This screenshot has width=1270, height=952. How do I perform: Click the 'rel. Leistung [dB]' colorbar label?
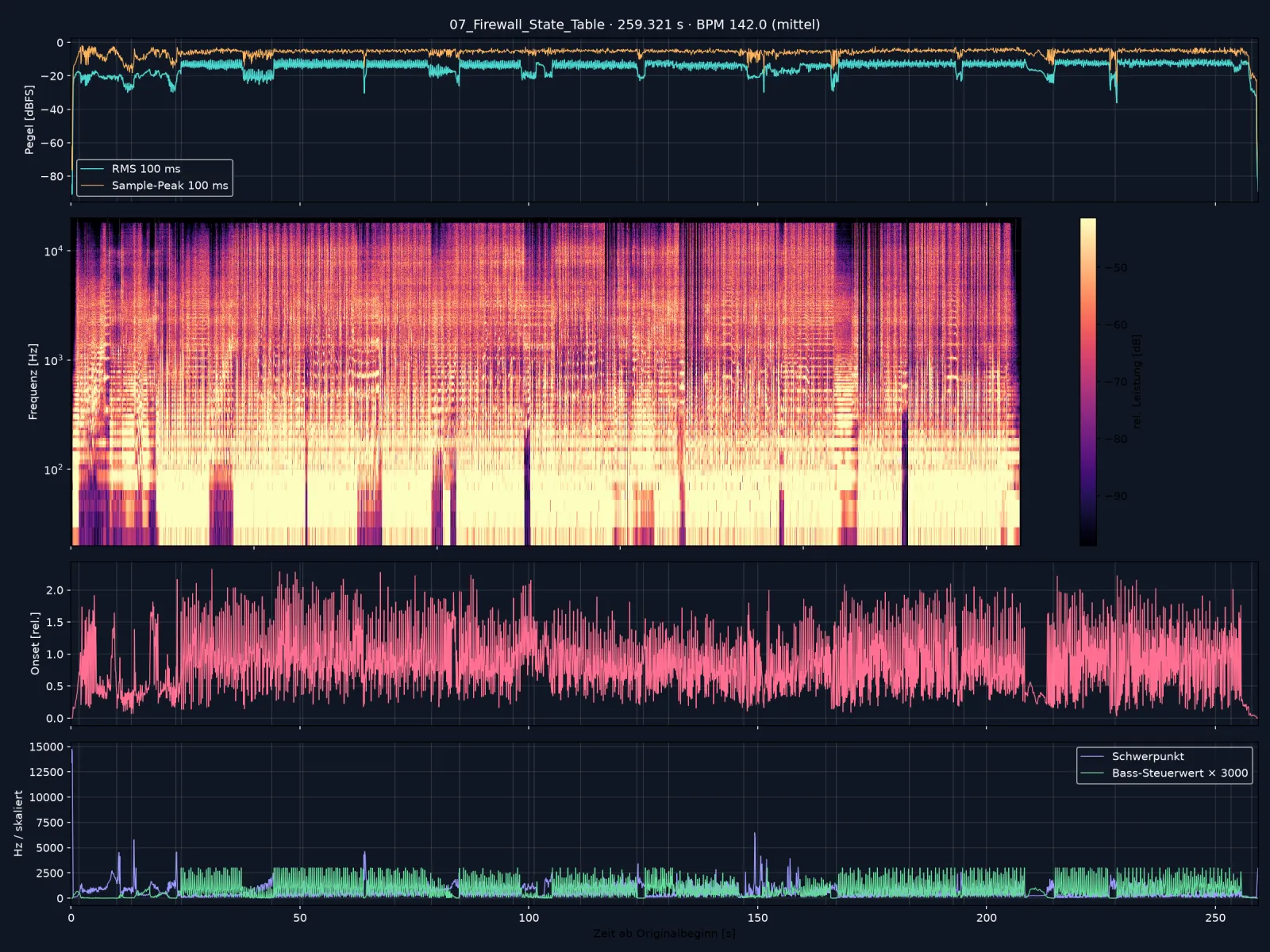pyautogui.click(x=1137, y=382)
